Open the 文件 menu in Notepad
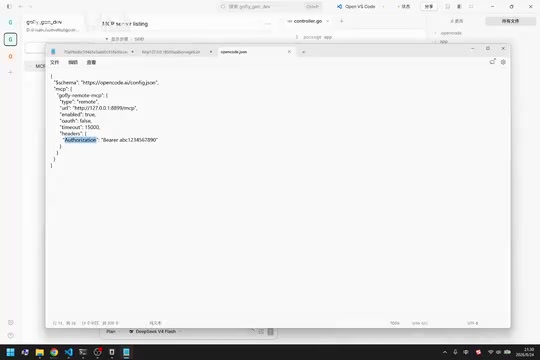The image size is (540, 360). tap(54, 62)
